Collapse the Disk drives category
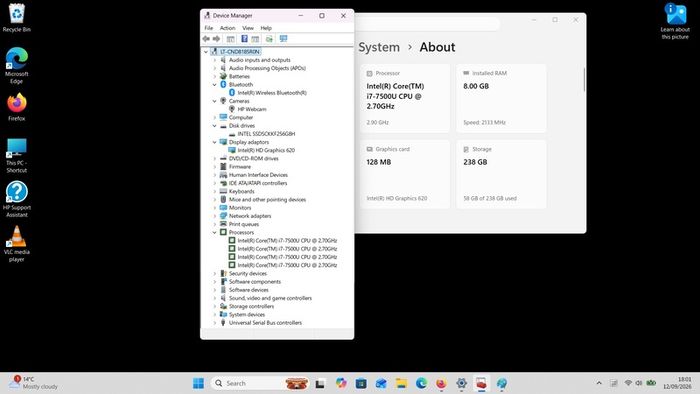 pyautogui.click(x=215, y=126)
